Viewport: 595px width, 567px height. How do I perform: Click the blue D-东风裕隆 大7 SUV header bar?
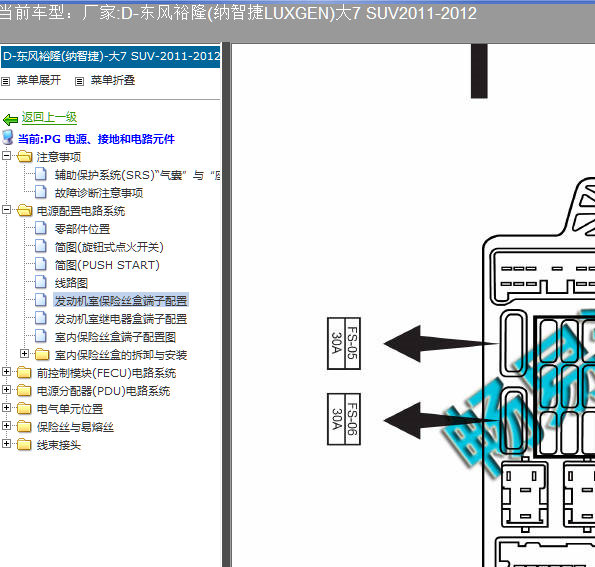[110, 57]
